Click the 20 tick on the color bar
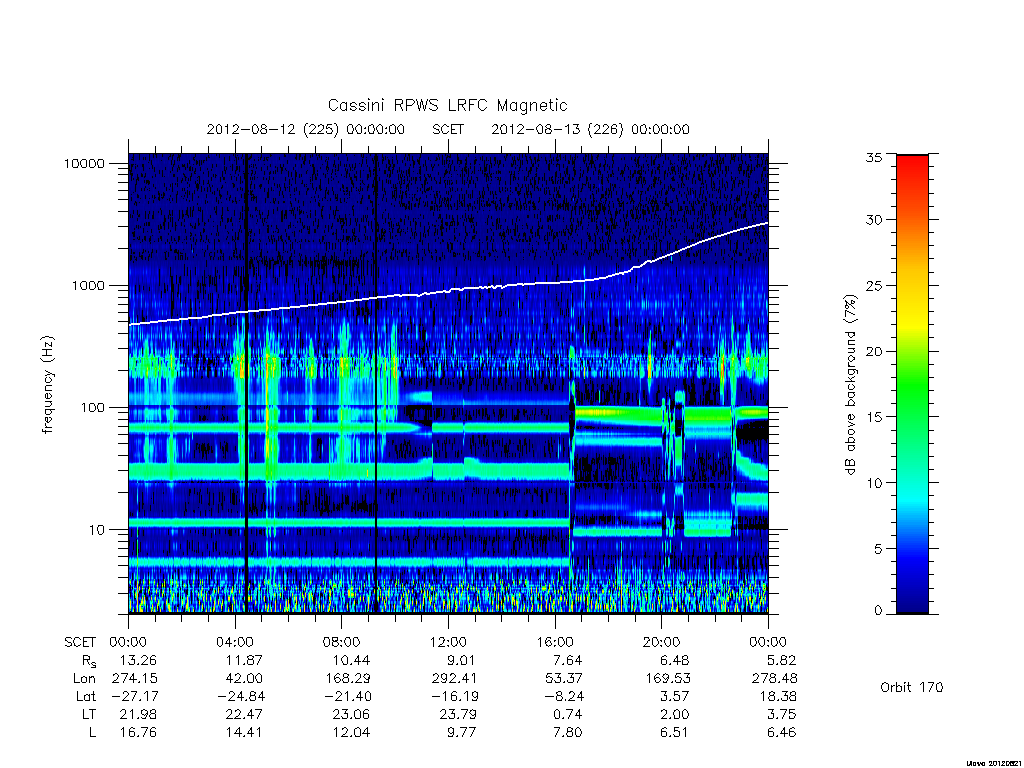This screenshot has height=768, width=1024. (x=873, y=351)
